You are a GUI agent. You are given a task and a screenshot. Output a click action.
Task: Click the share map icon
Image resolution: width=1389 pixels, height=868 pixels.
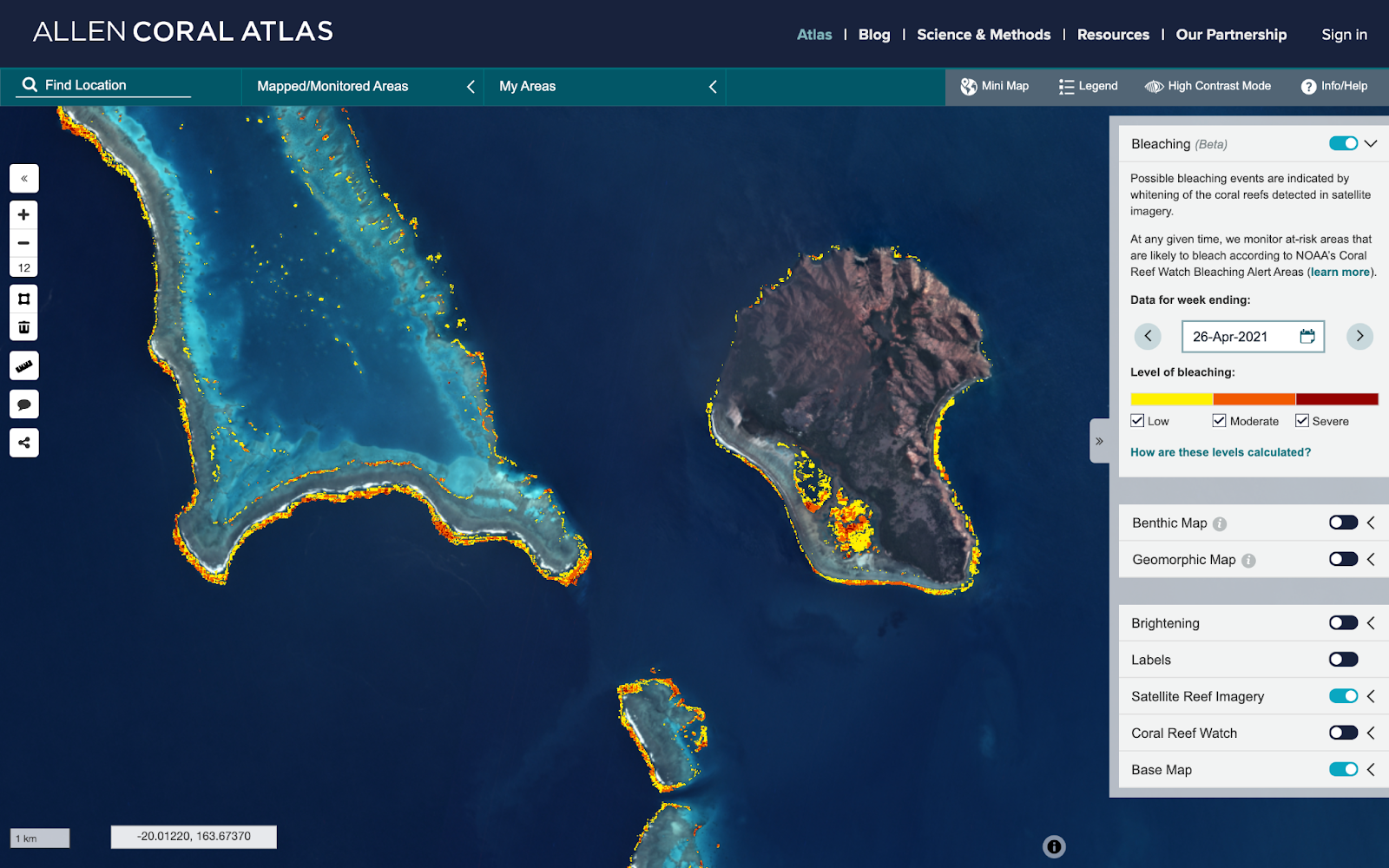(x=24, y=443)
